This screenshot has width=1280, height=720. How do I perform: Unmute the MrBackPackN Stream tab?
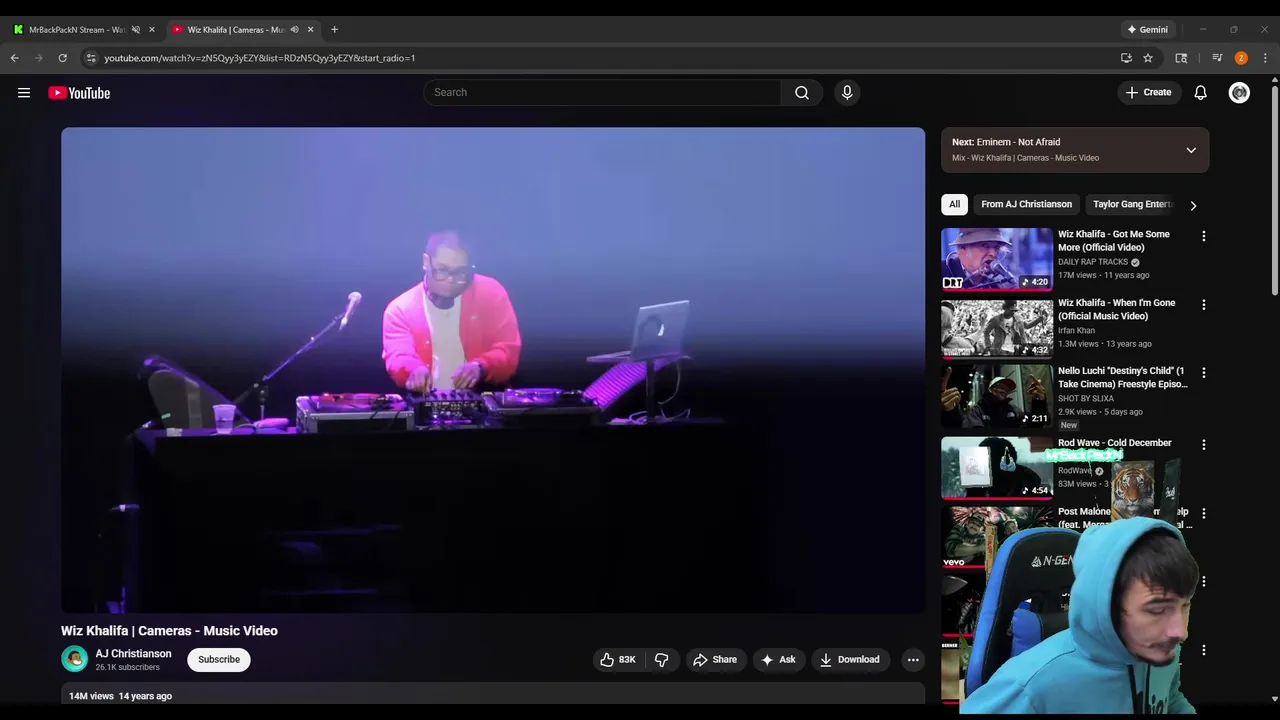[136, 29]
